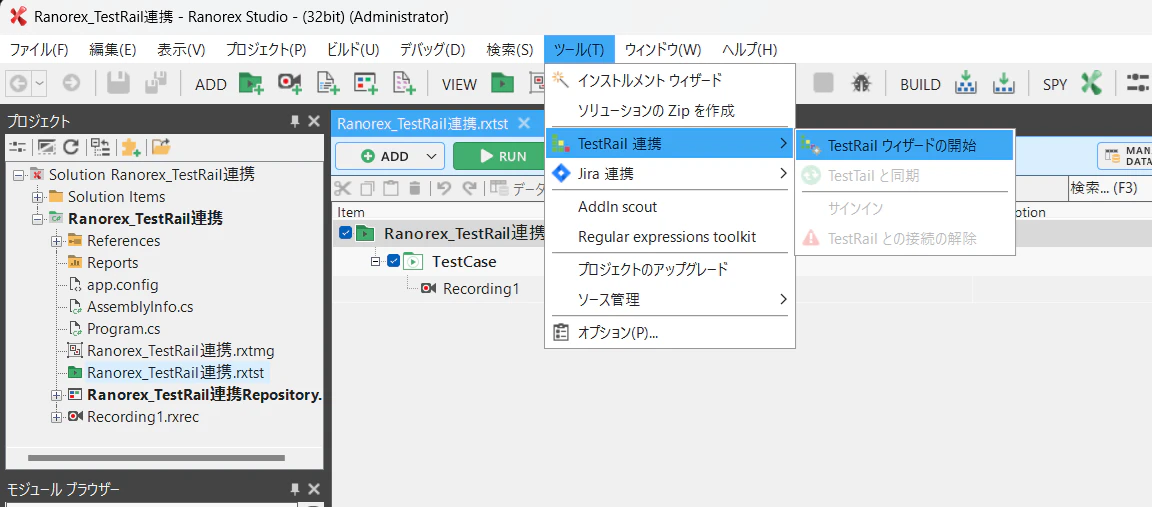The width and height of the screenshot is (1152, 507).
Task: Collapse the Solution Ranorex_TestRail連携 tree node
Action: coord(18,175)
